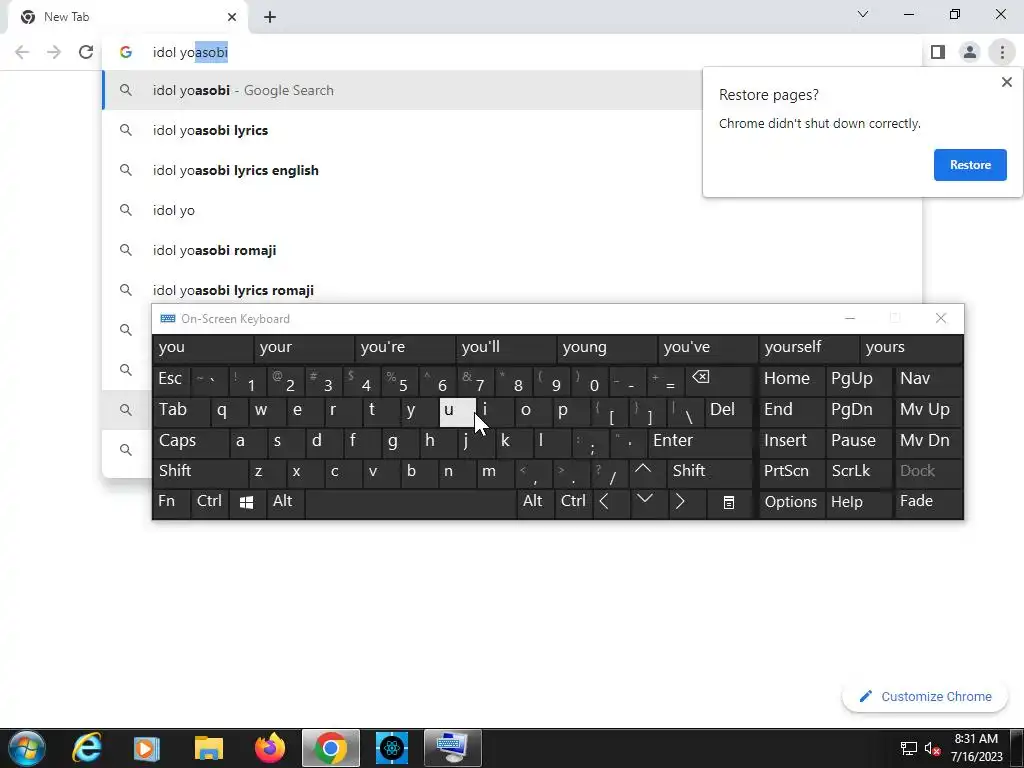Choose idol yoasobi - Google Search suggestion

click(x=402, y=90)
